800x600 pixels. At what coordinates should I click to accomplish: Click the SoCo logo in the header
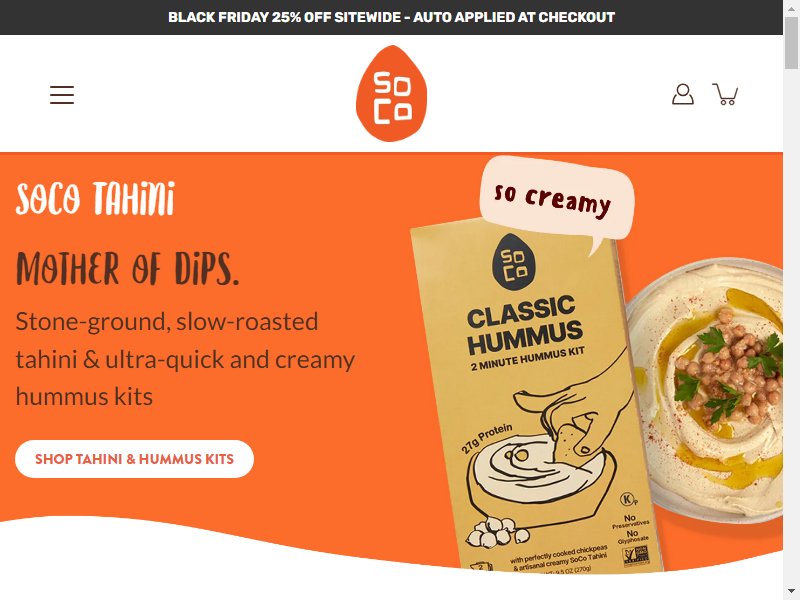coord(391,93)
